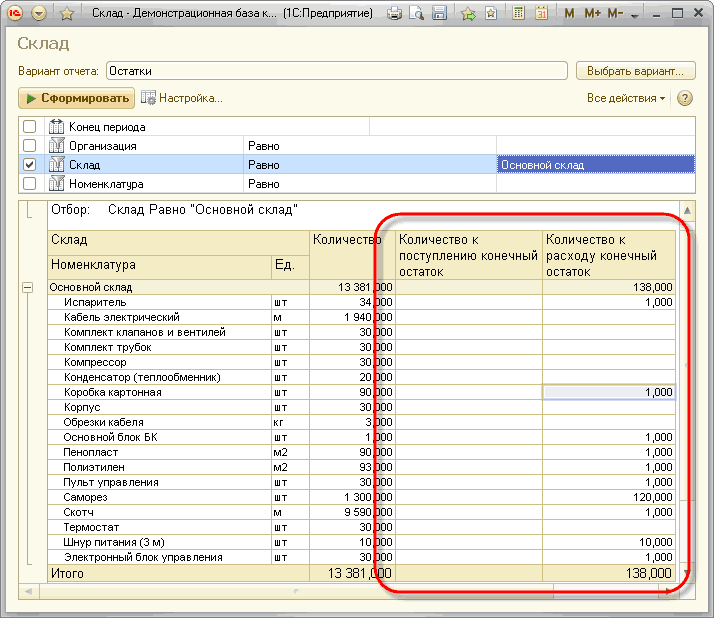Open the Все действия dropdown
Image resolution: width=714 pixels, height=618 pixels.
[x=626, y=98]
